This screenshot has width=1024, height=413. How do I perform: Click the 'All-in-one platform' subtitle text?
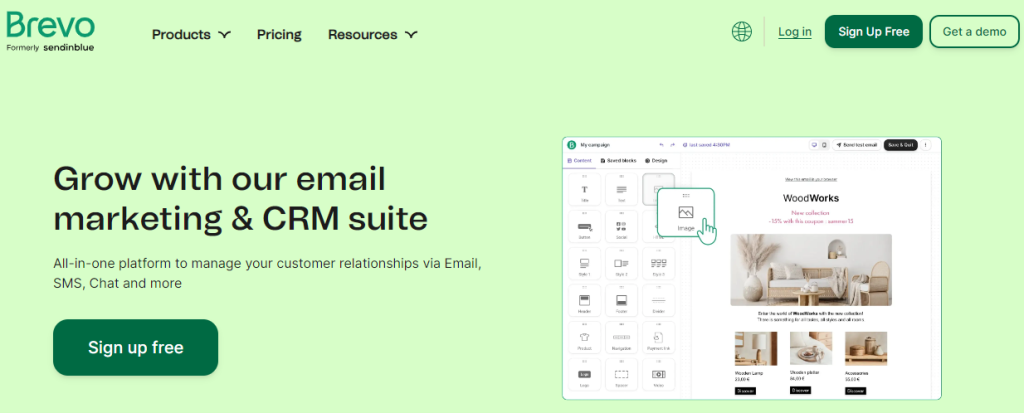click(x=268, y=274)
